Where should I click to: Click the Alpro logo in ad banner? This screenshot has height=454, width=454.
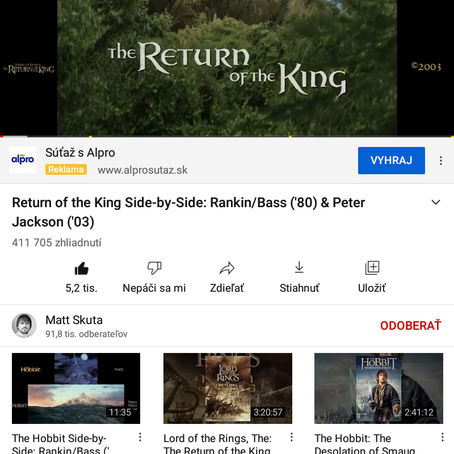coord(23,160)
